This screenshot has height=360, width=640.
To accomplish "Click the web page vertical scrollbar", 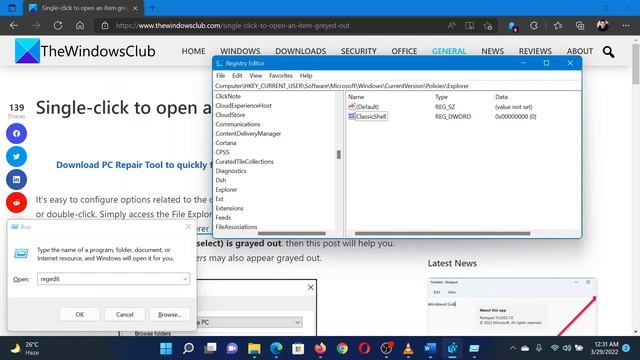I will coord(636,63).
